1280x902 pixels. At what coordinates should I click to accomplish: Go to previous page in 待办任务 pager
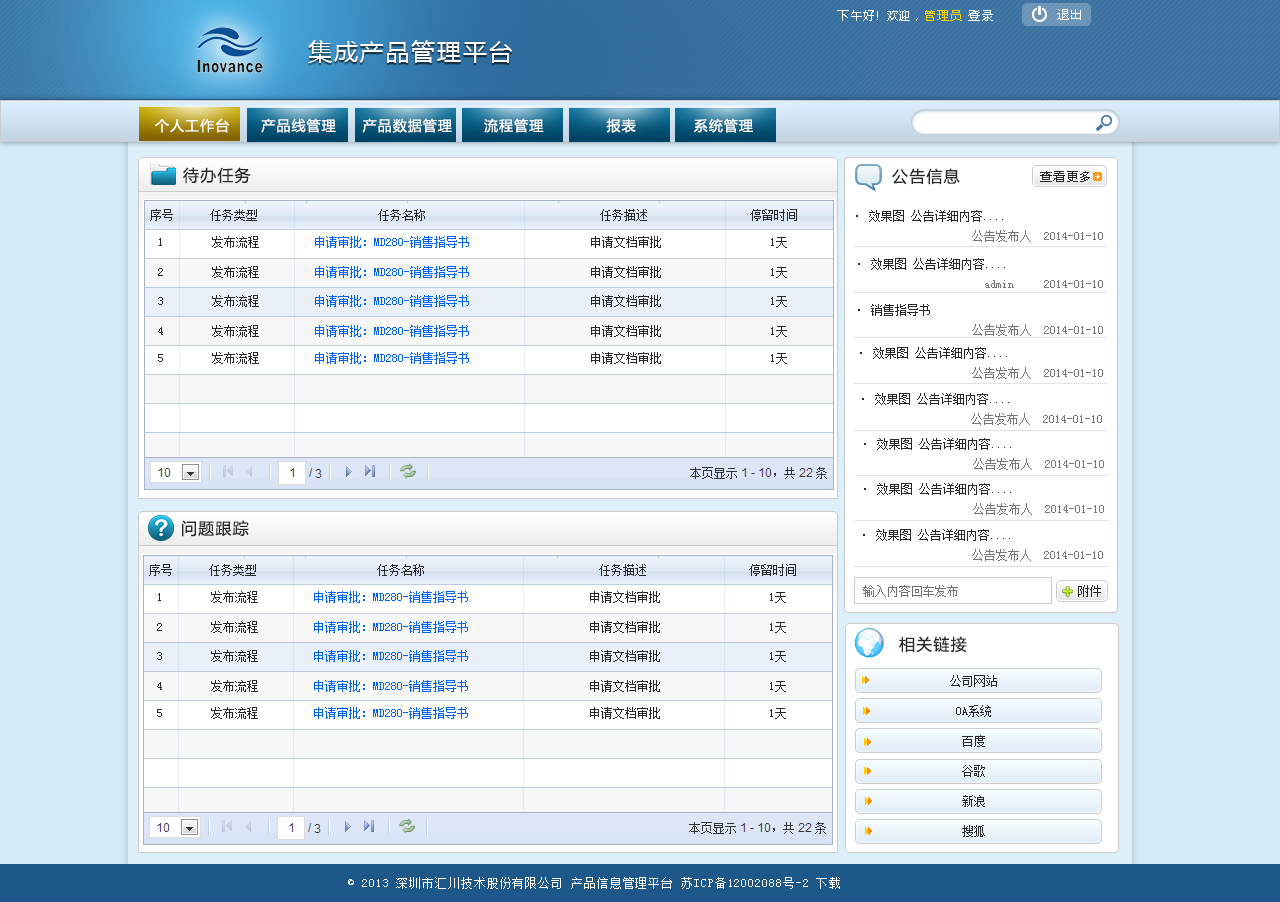(249, 472)
